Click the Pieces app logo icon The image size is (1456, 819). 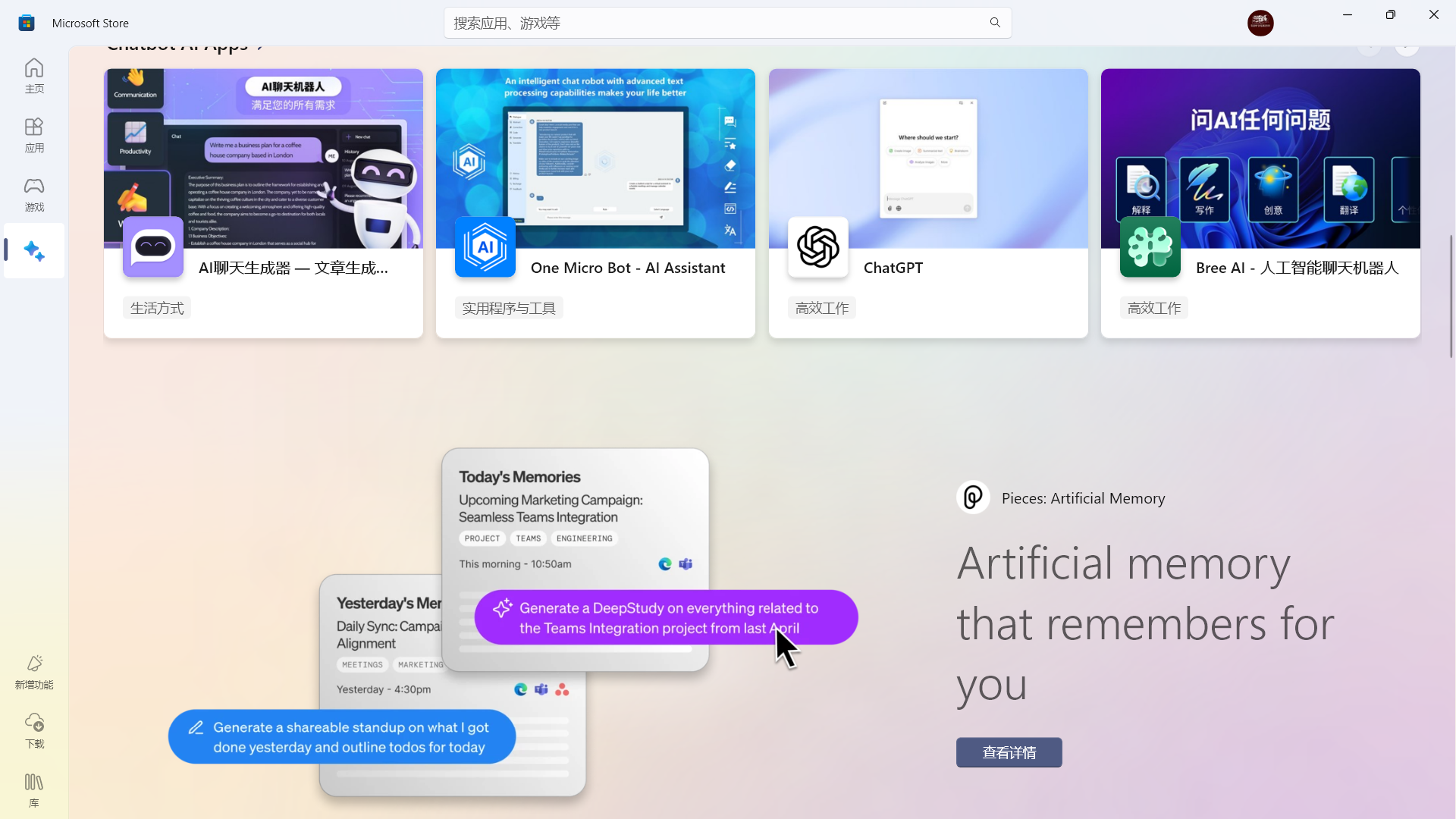pos(973,497)
